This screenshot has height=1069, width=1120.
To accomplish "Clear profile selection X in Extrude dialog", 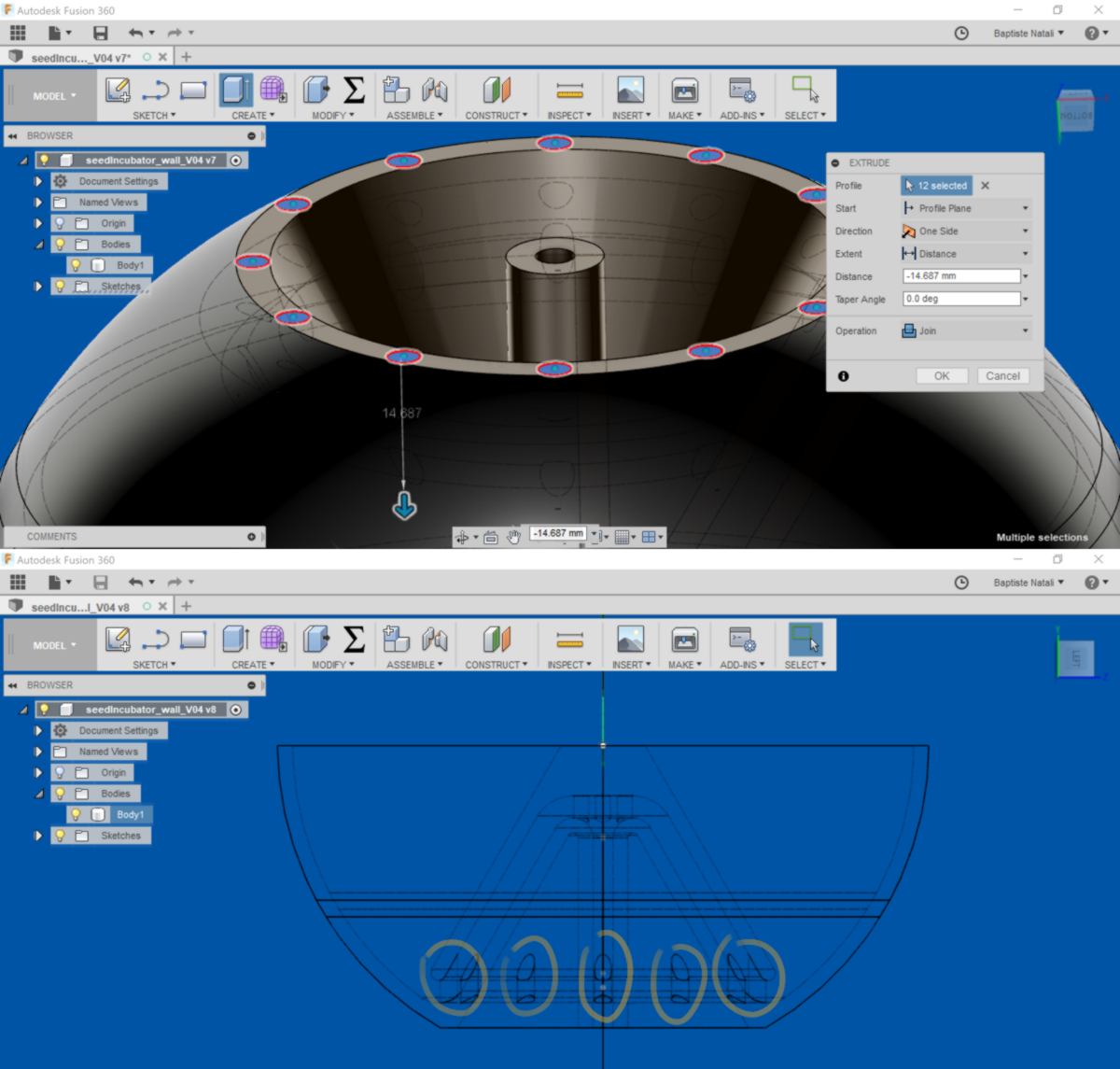I will pyautogui.click(x=985, y=186).
